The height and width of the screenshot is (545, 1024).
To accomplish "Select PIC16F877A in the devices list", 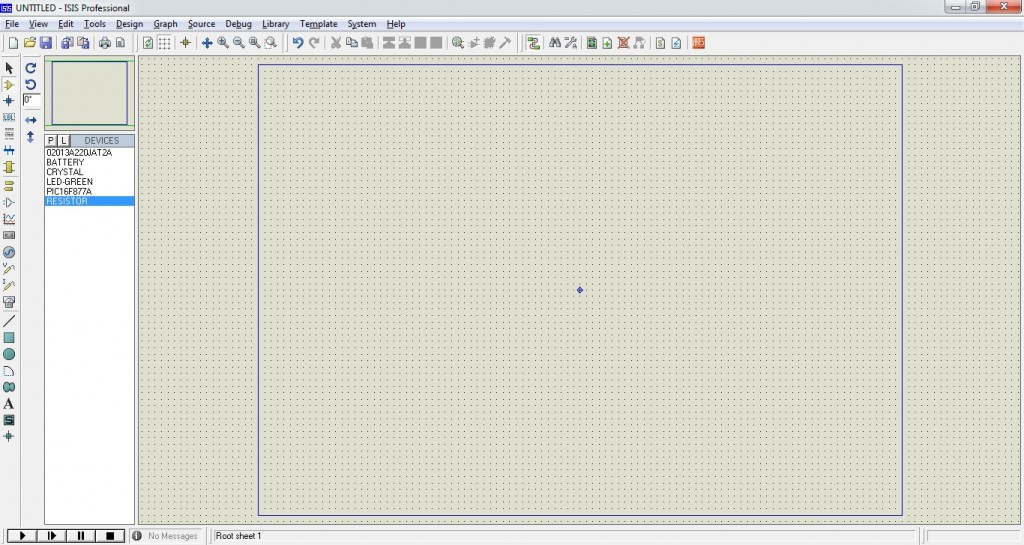I will 68,191.
